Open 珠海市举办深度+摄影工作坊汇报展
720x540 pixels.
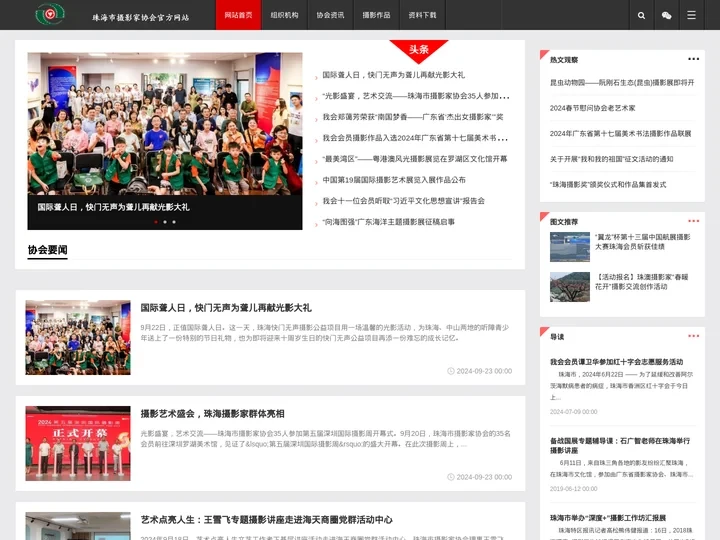[608, 518]
